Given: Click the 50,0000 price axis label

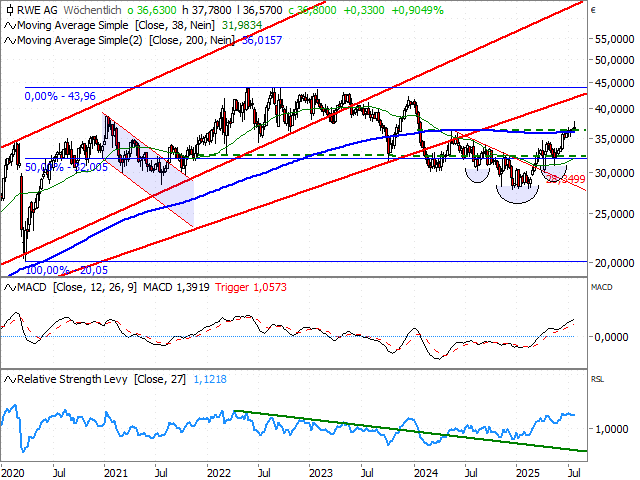Looking at the screenshot, I should (615, 60).
